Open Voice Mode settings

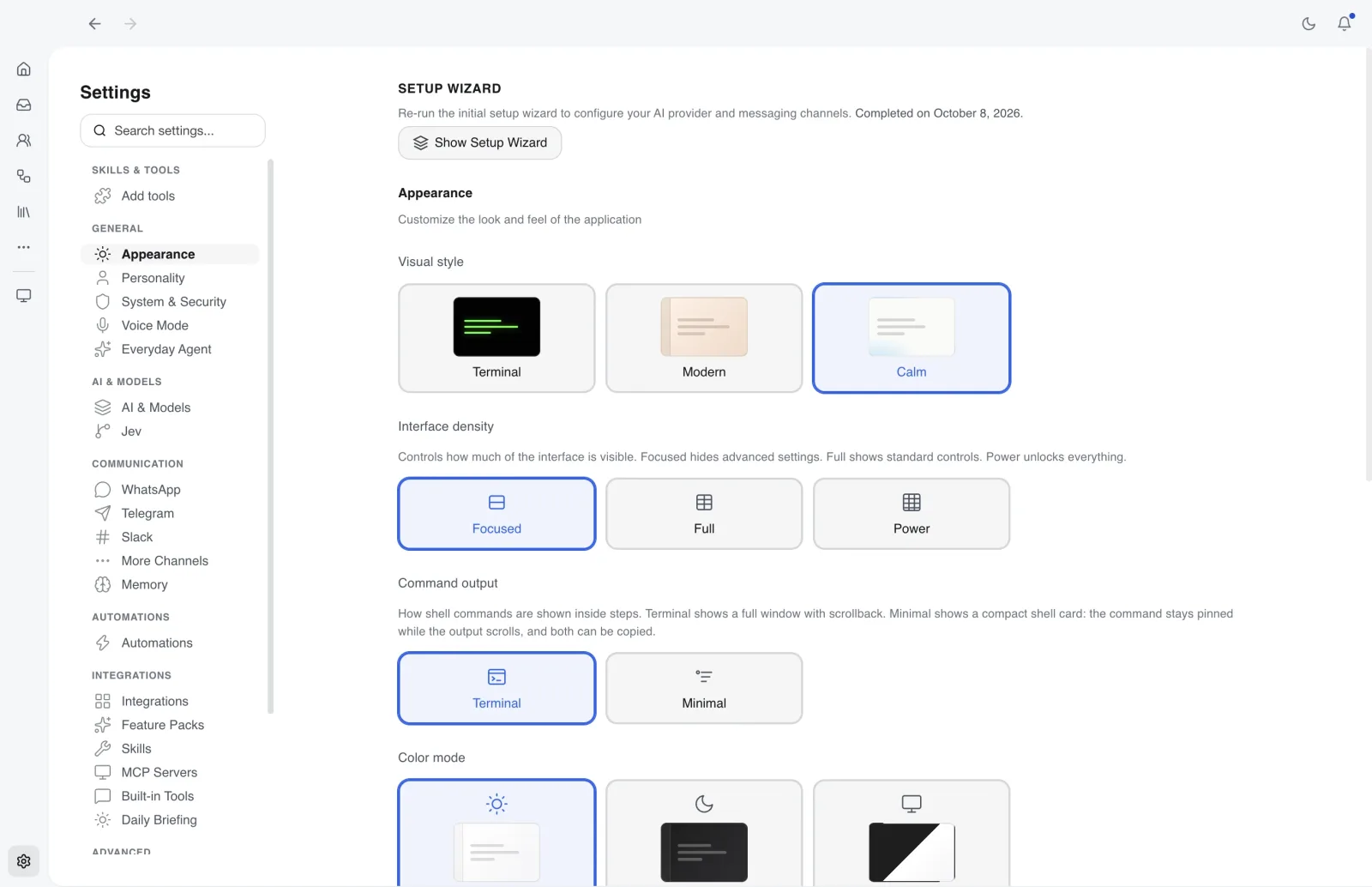coord(170,325)
